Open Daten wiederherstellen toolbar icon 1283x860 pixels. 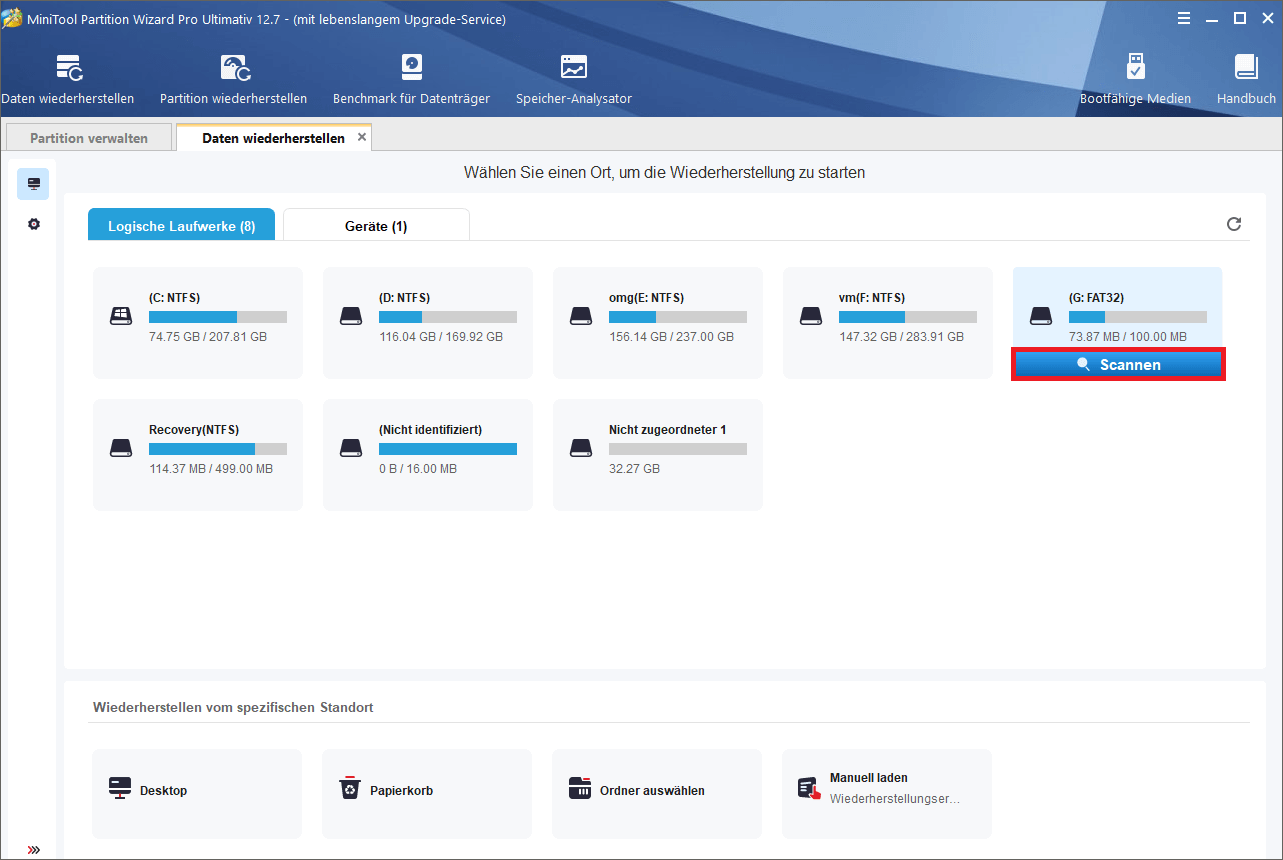pyautogui.click(x=67, y=80)
